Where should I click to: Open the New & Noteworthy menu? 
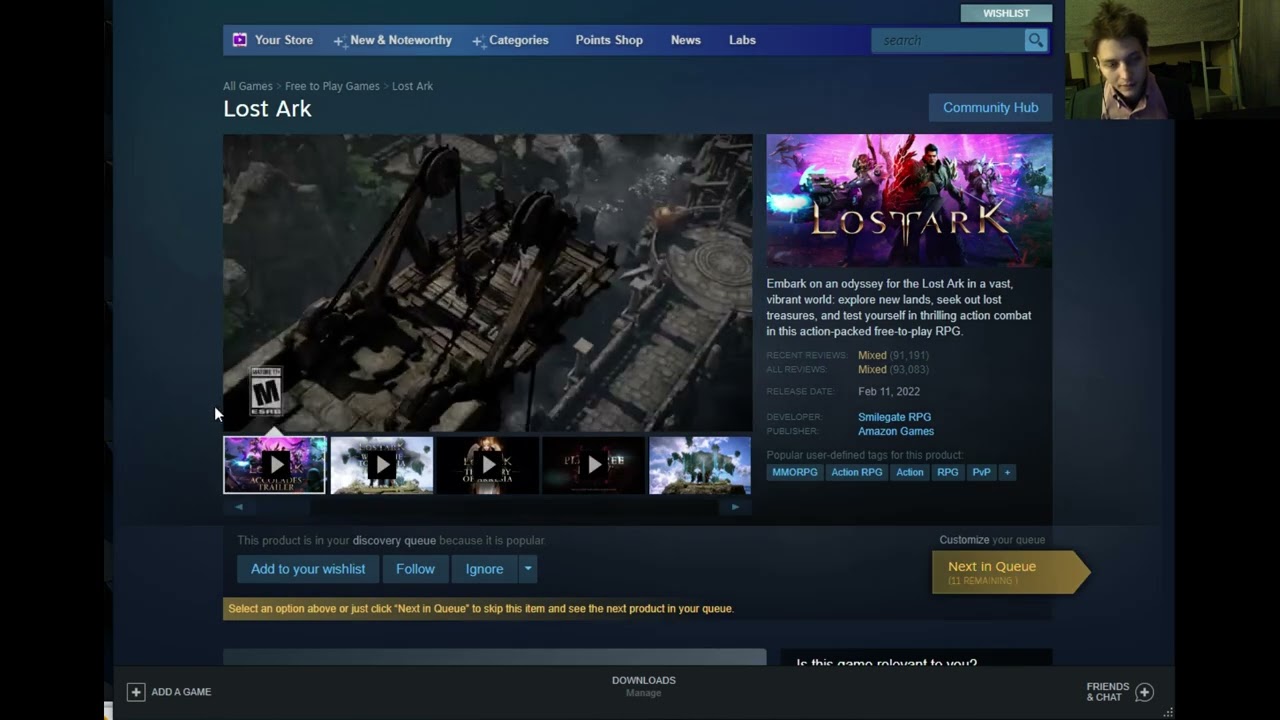point(400,40)
